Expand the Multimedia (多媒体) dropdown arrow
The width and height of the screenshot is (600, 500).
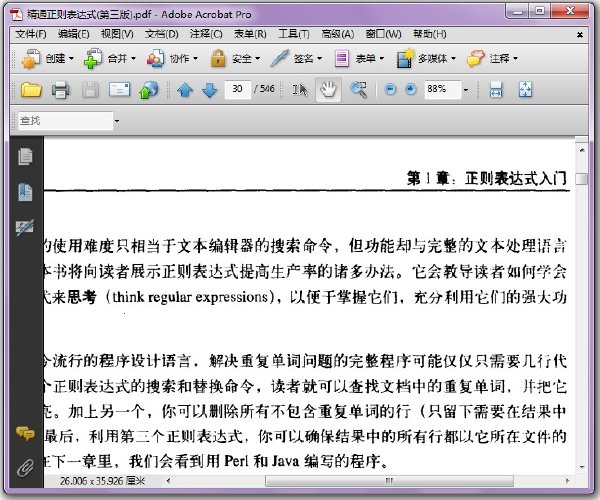click(x=454, y=59)
